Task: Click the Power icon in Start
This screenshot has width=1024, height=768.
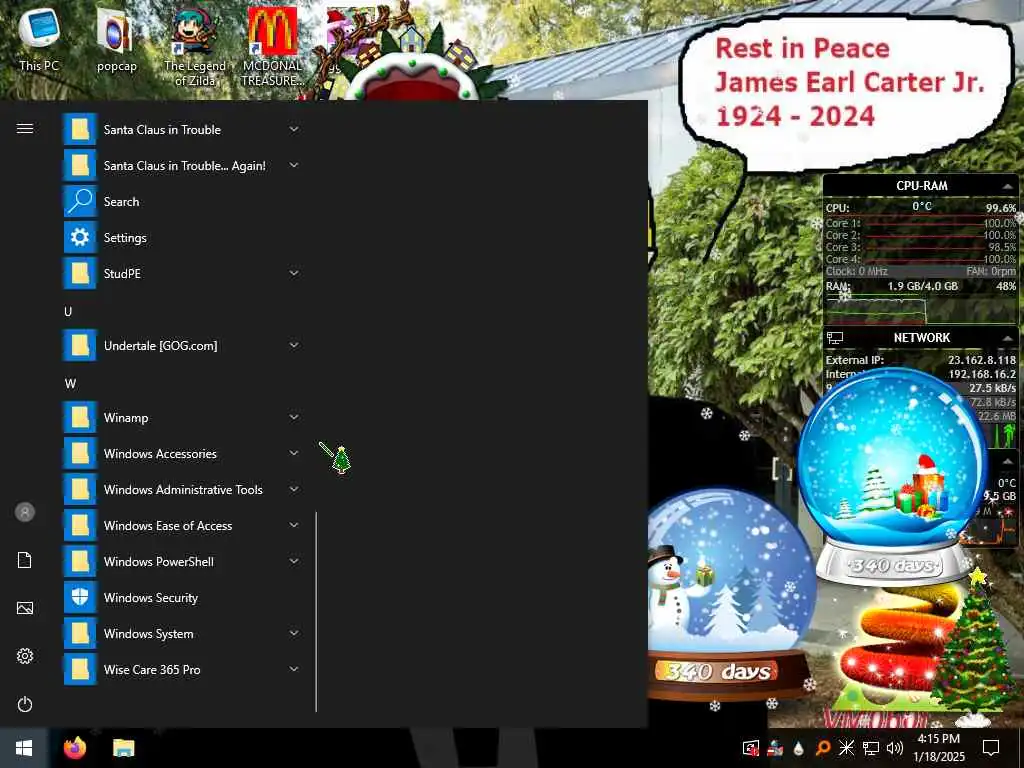Action: (25, 704)
